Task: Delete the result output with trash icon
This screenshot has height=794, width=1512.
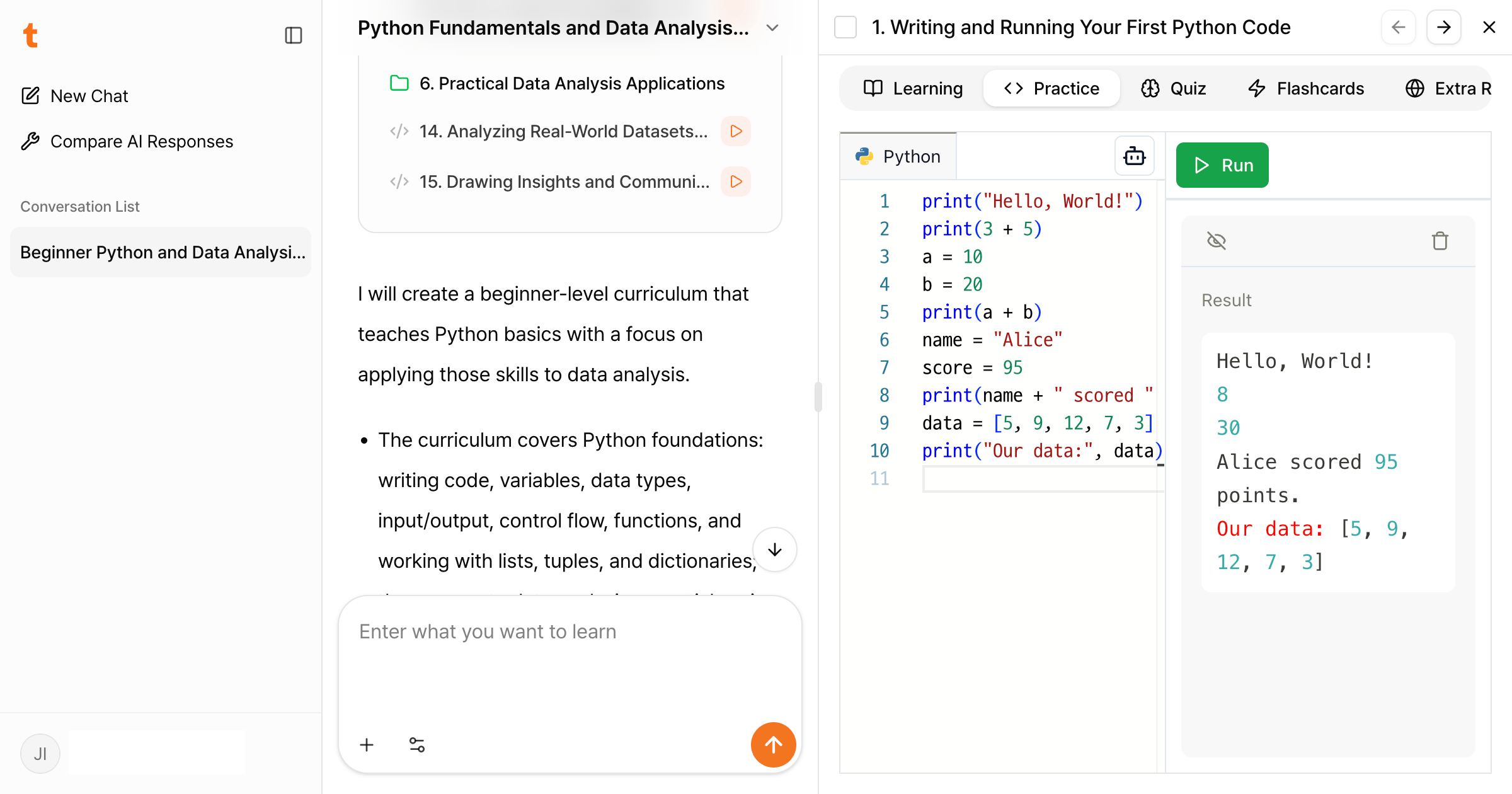Action: point(1440,241)
